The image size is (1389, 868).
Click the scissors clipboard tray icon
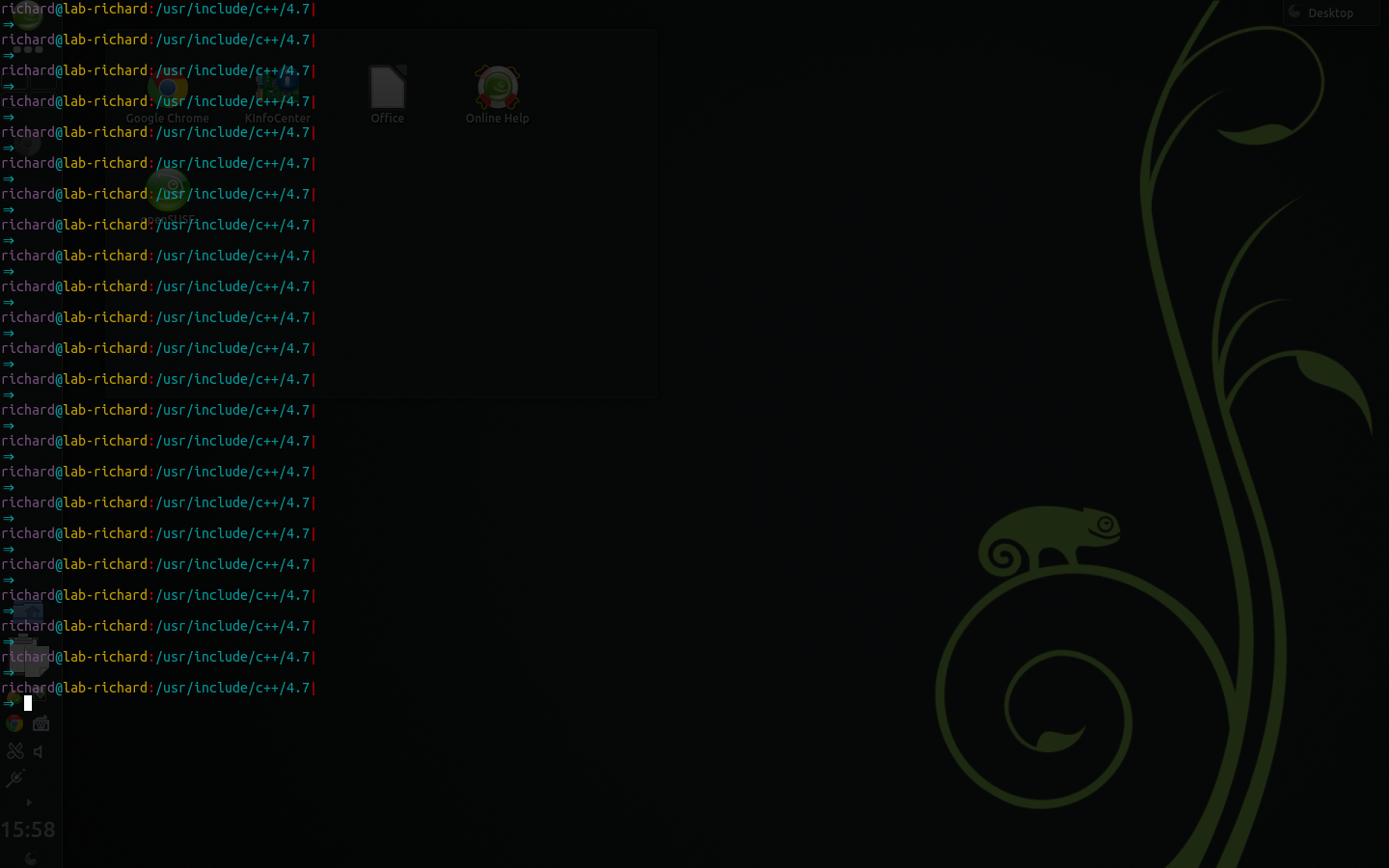point(15,750)
